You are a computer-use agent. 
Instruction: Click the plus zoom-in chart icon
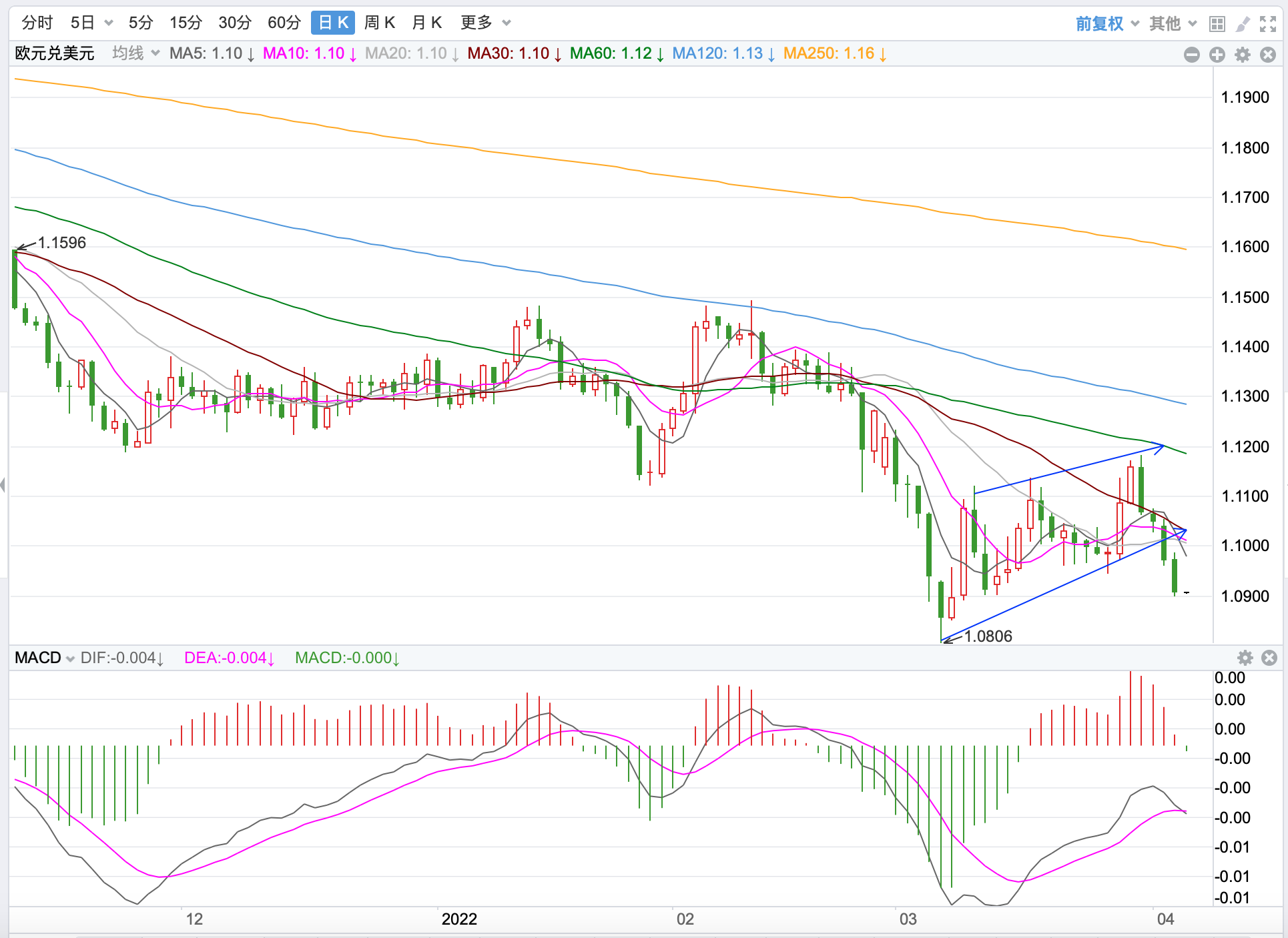click(1217, 55)
